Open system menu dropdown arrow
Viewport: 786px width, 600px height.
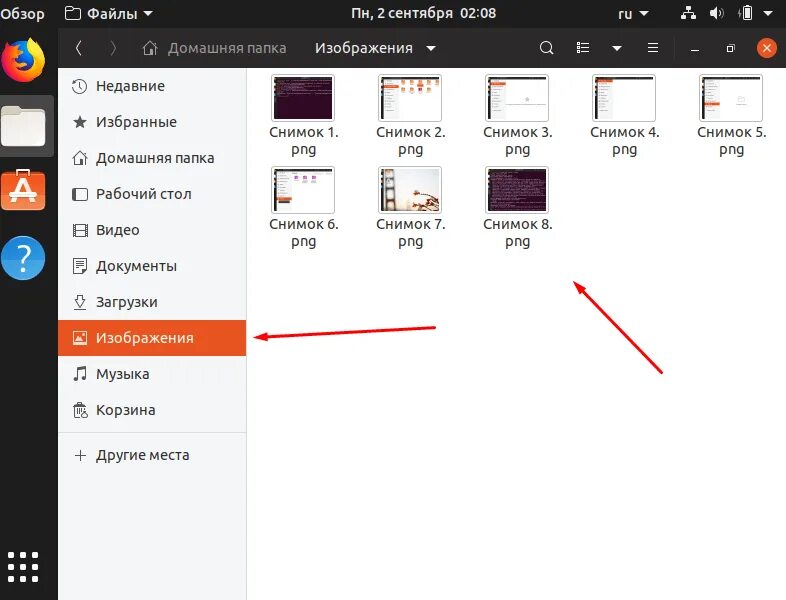point(768,14)
